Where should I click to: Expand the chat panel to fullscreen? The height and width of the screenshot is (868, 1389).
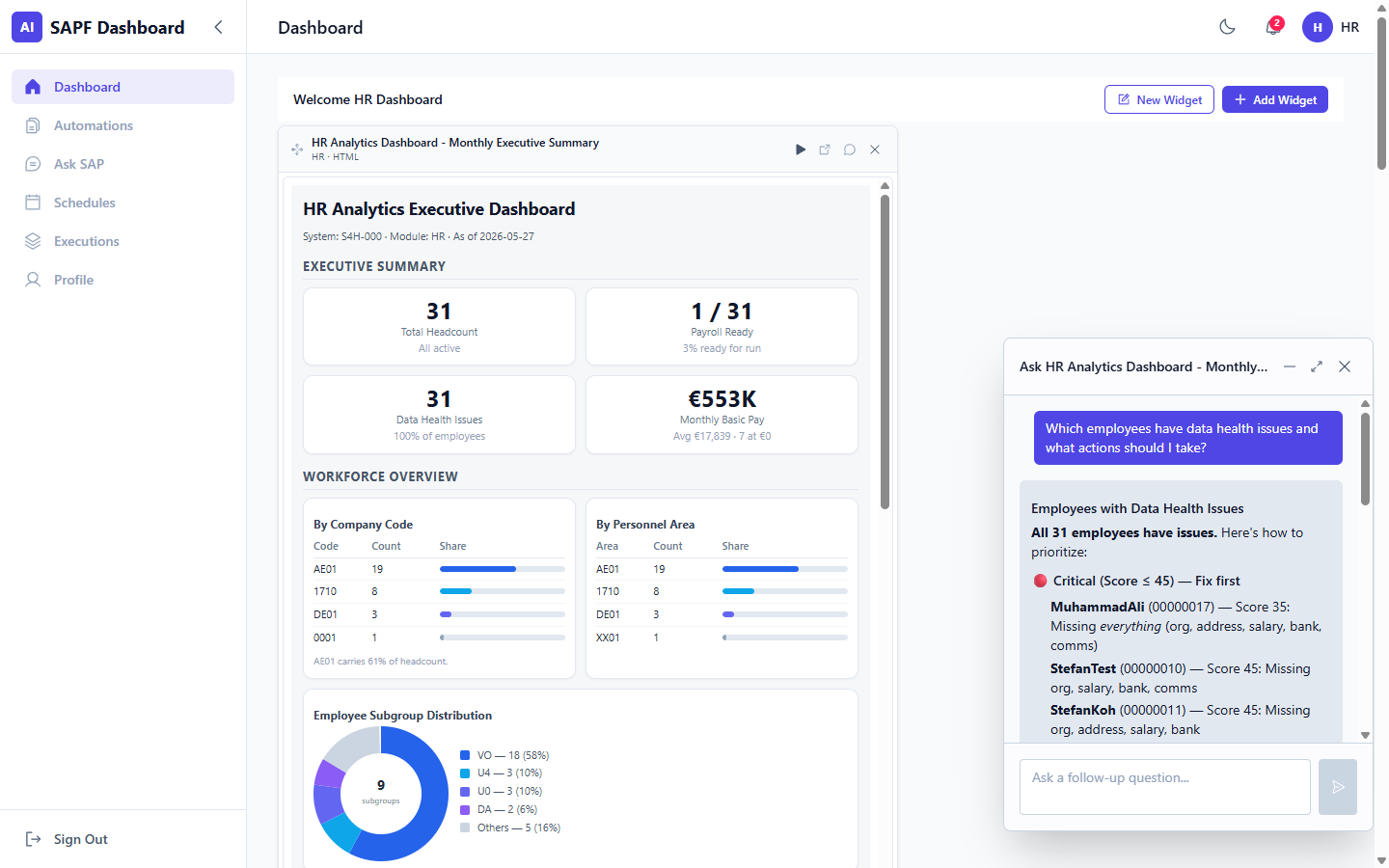(1317, 366)
